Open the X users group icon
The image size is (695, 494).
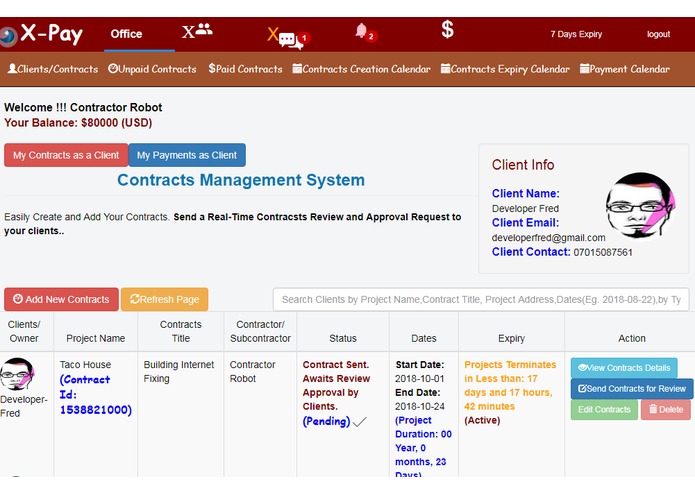tap(197, 31)
